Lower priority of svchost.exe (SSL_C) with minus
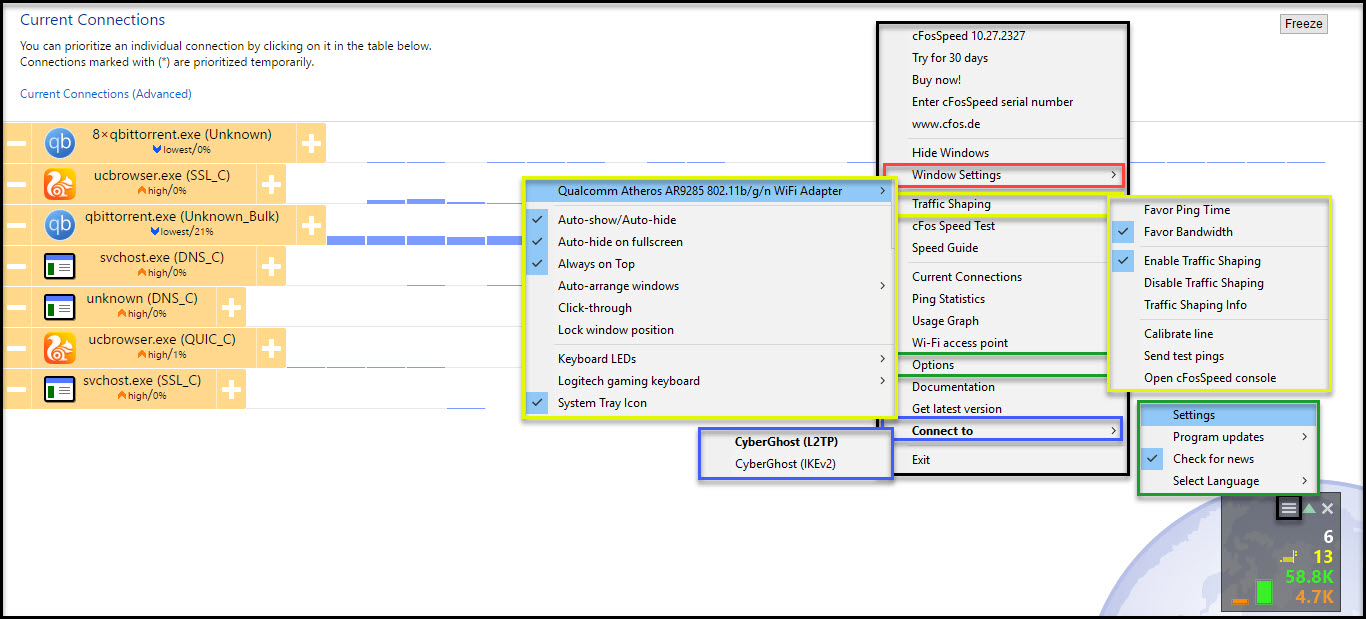This screenshot has width=1366, height=619. 17,389
